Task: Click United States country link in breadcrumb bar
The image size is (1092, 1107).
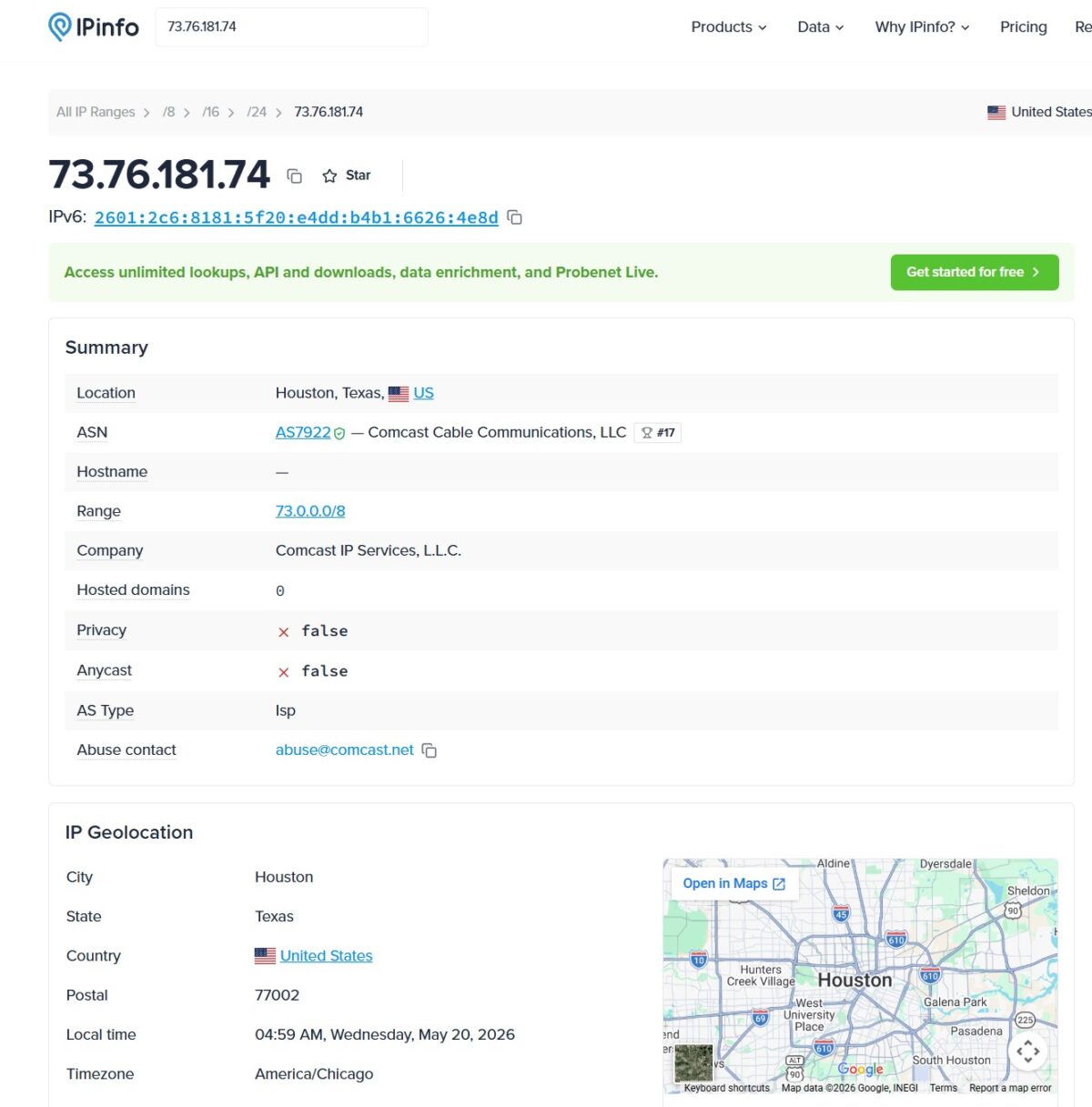Action: tap(1039, 112)
